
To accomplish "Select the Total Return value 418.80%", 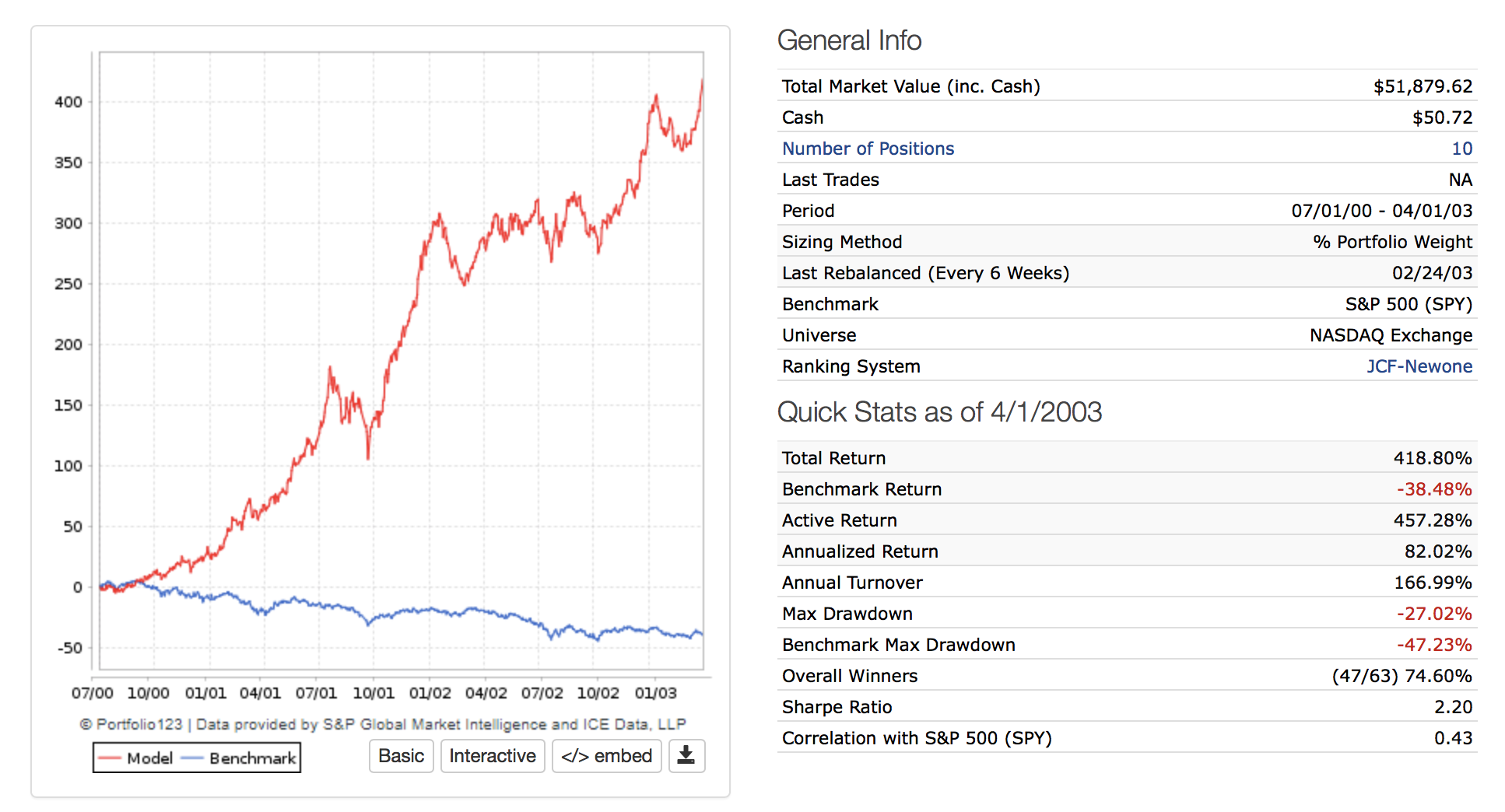I will [x=1432, y=458].
